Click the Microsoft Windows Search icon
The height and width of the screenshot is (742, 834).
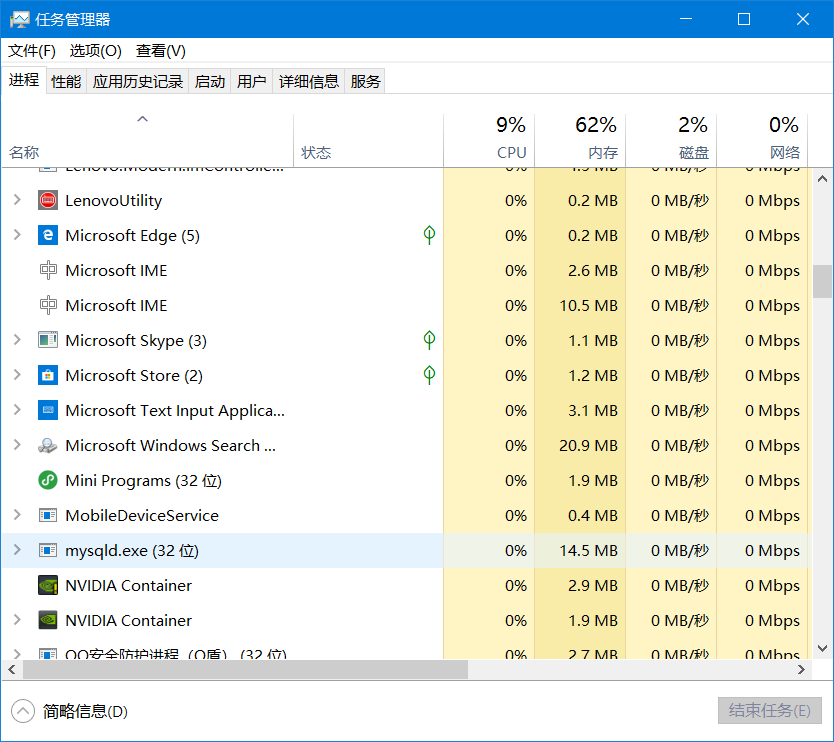click(48, 446)
